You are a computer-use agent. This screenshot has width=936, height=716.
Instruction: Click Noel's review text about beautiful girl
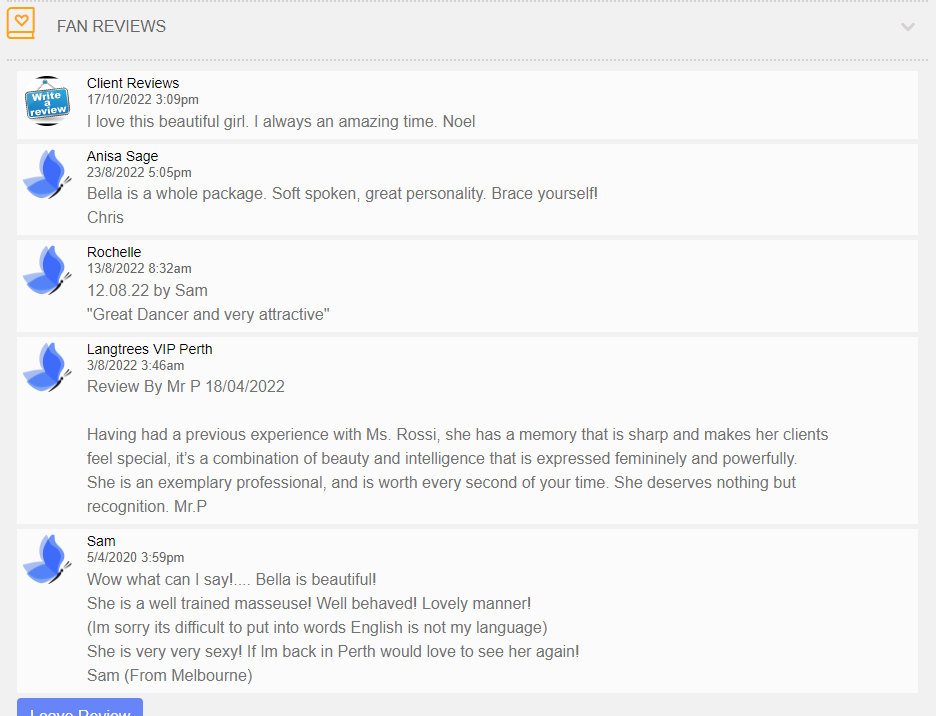281,121
